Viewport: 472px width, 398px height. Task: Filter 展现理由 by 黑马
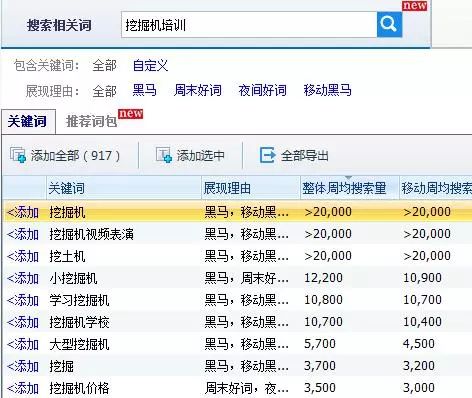(x=144, y=90)
